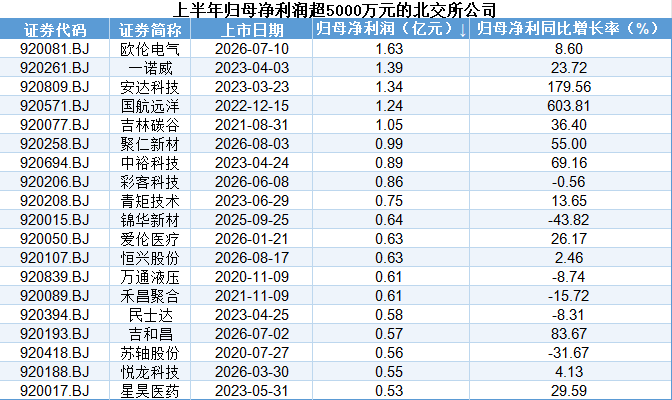
Task: Click the 一诺威 name cell
Action: click(x=150, y=68)
